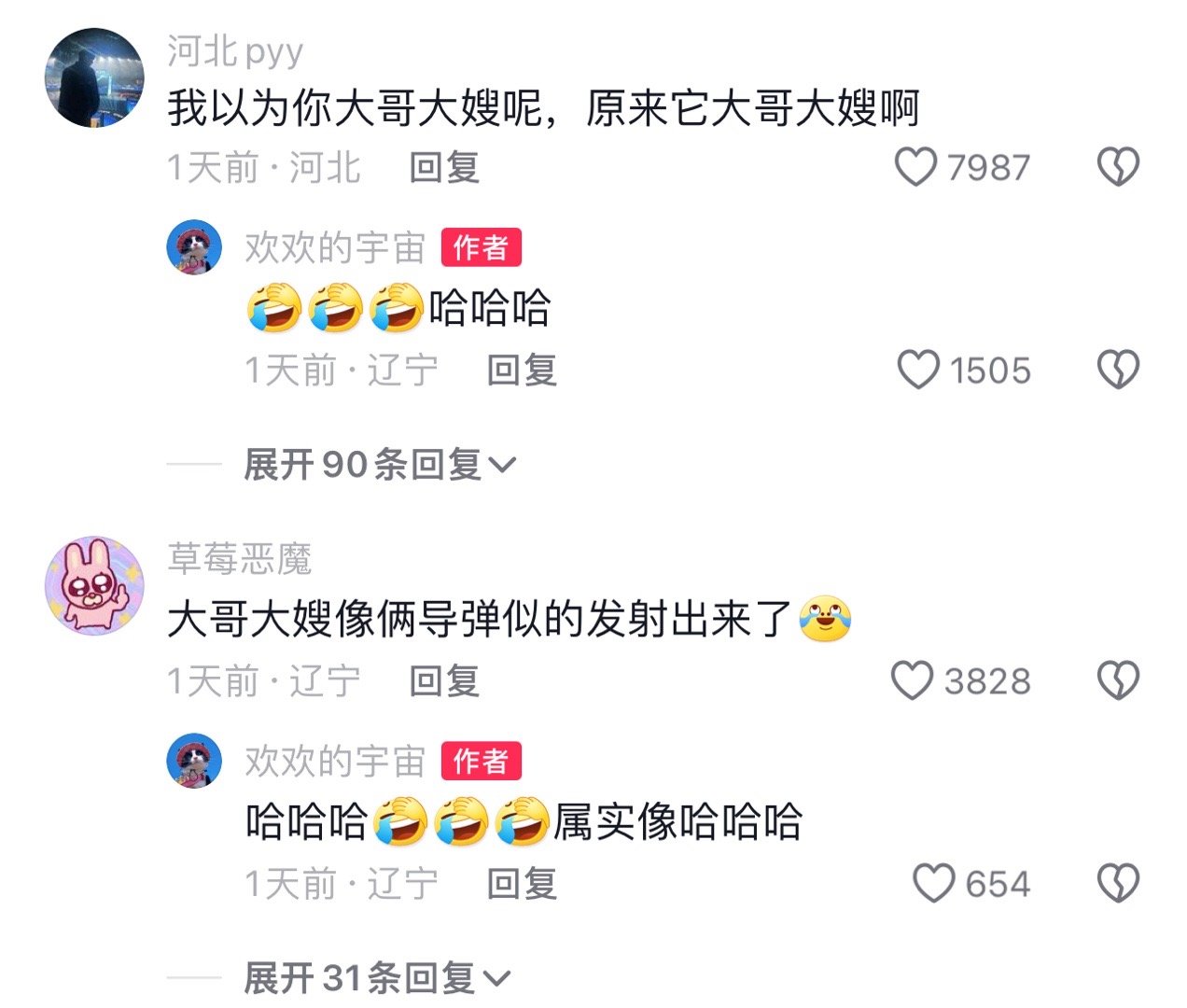Dislike 草莓恶魔's comment with broken heart
Screen dimensions: 1187x1008
(1118, 680)
